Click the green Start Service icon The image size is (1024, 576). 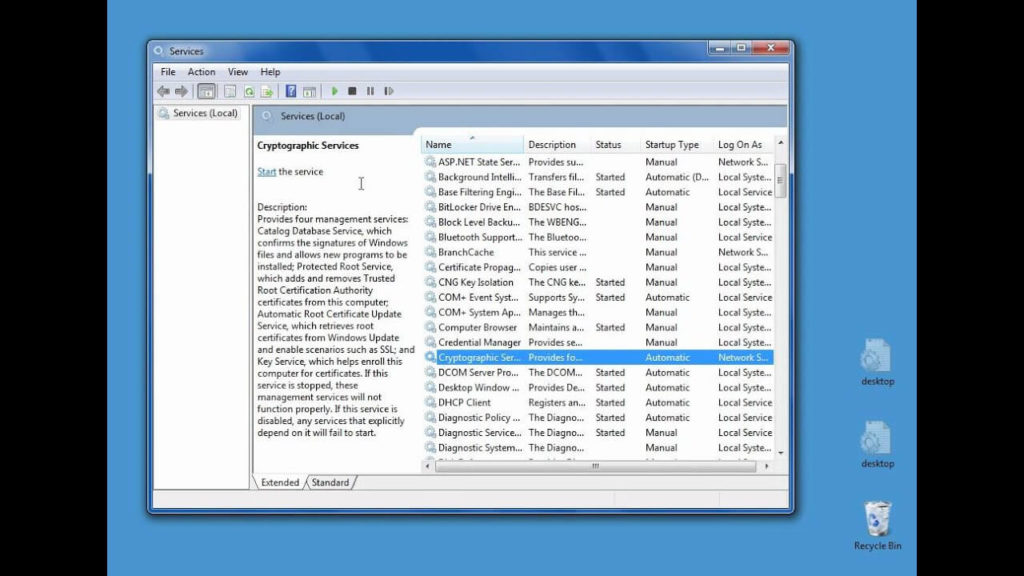[x=334, y=91]
